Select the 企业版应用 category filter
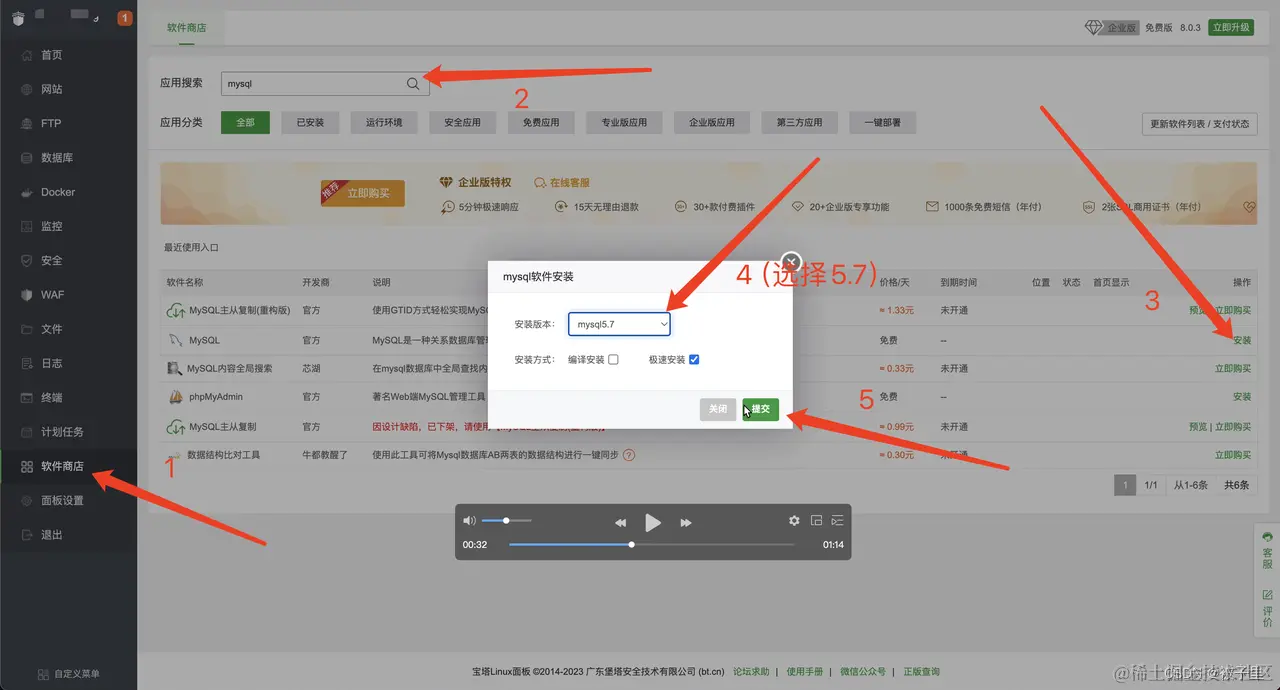1280x690 pixels. 712,122
